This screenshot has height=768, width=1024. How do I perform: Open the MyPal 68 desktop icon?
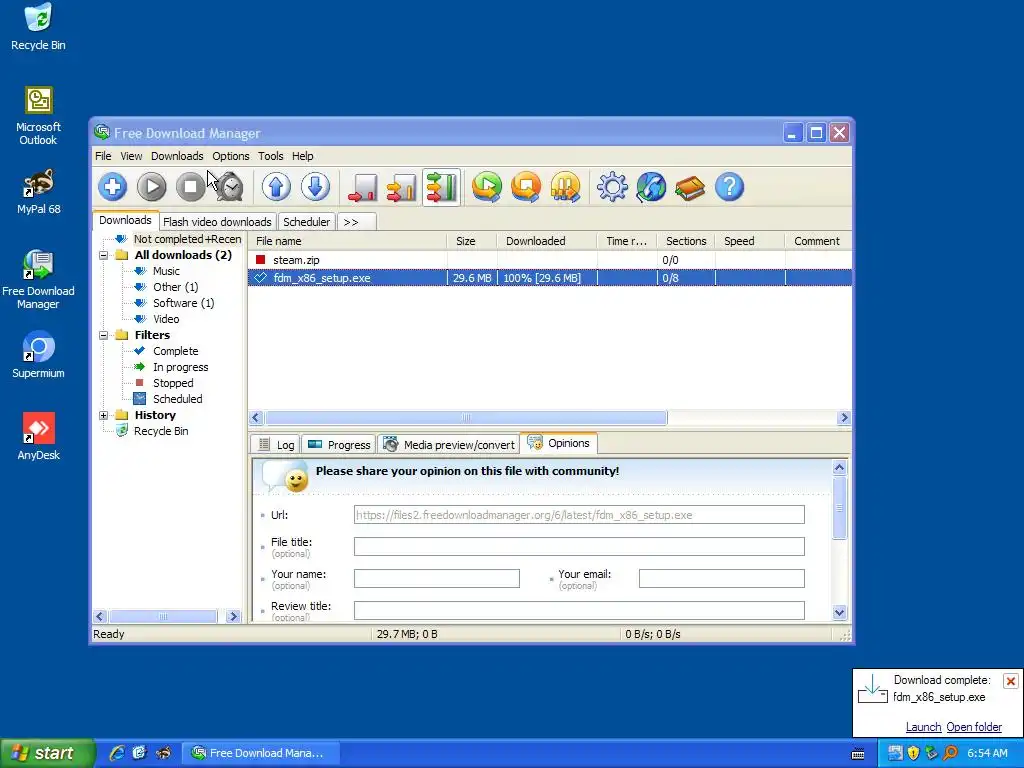pos(39,191)
